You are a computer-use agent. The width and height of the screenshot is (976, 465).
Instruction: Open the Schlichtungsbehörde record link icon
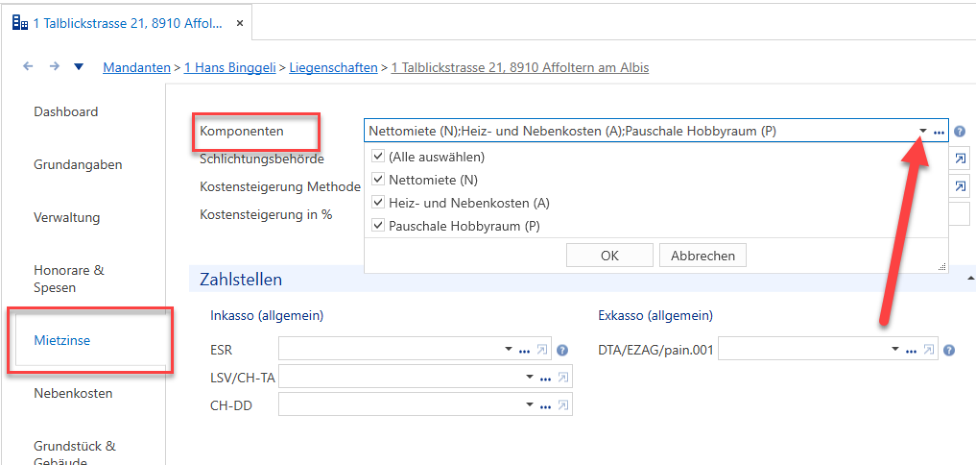pyautogui.click(x=960, y=159)
